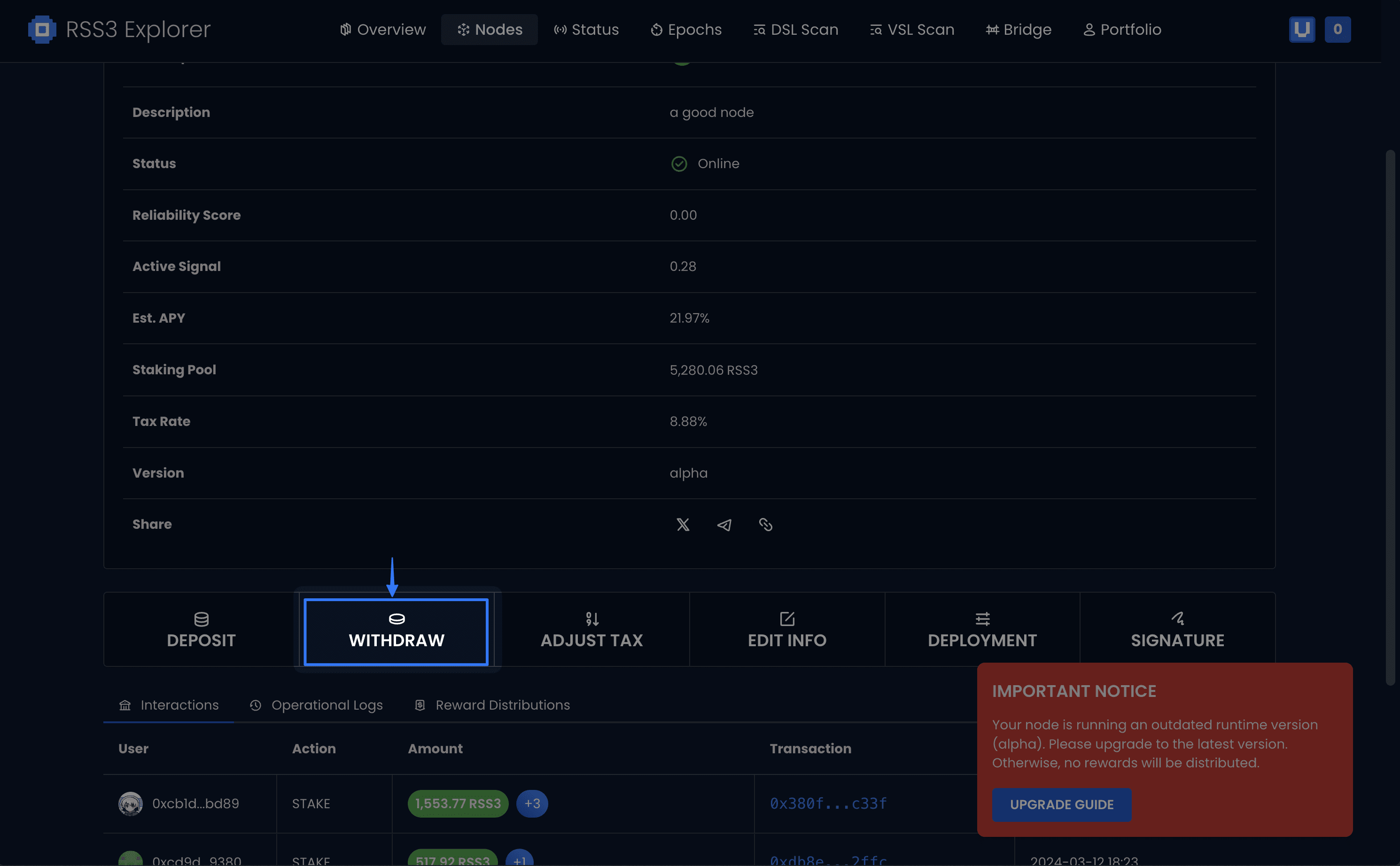
Task: Copy the node share link icon
Action: 765,524
